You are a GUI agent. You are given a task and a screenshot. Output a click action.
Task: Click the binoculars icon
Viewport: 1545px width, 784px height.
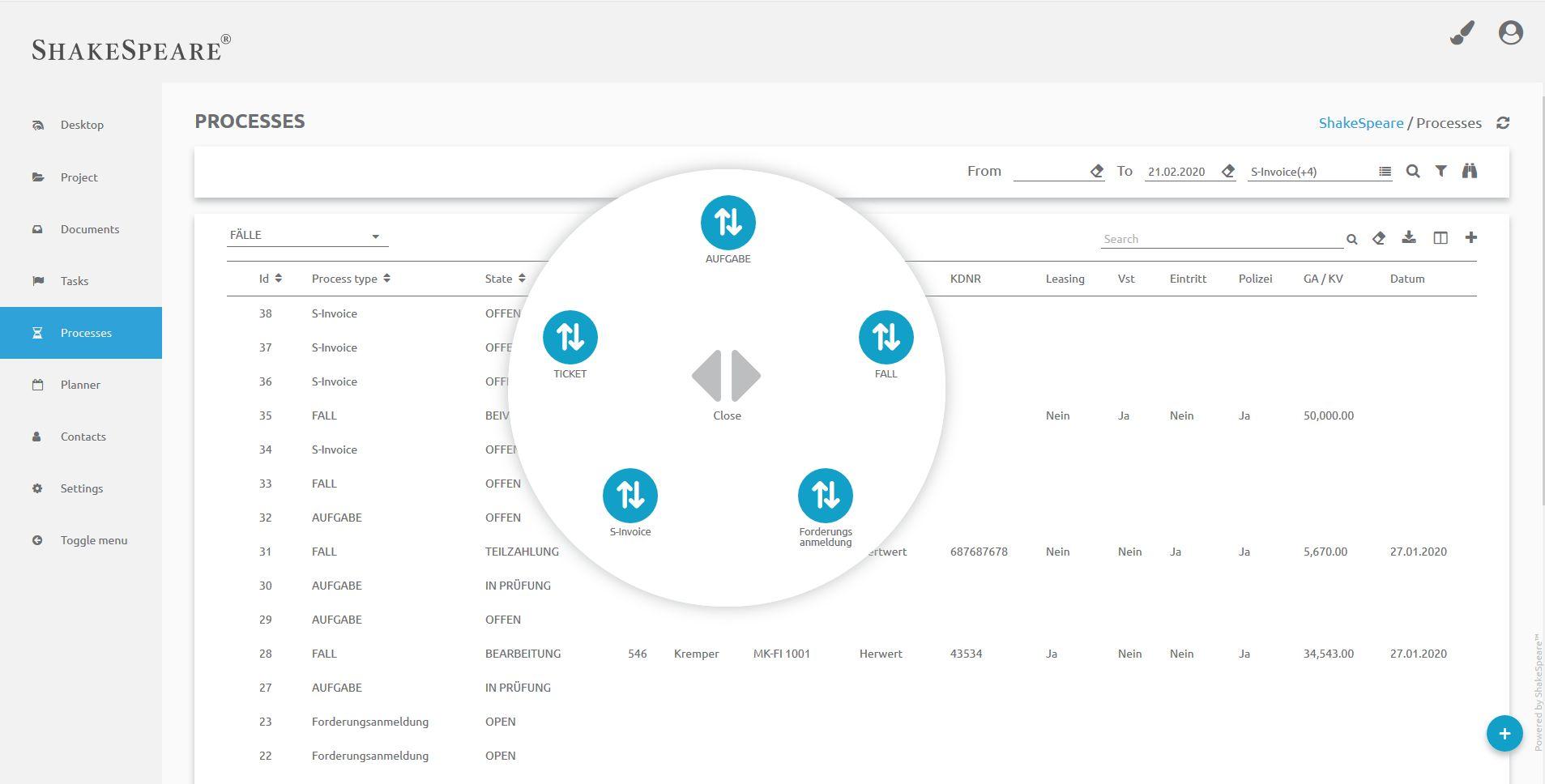coord(1470,171)
